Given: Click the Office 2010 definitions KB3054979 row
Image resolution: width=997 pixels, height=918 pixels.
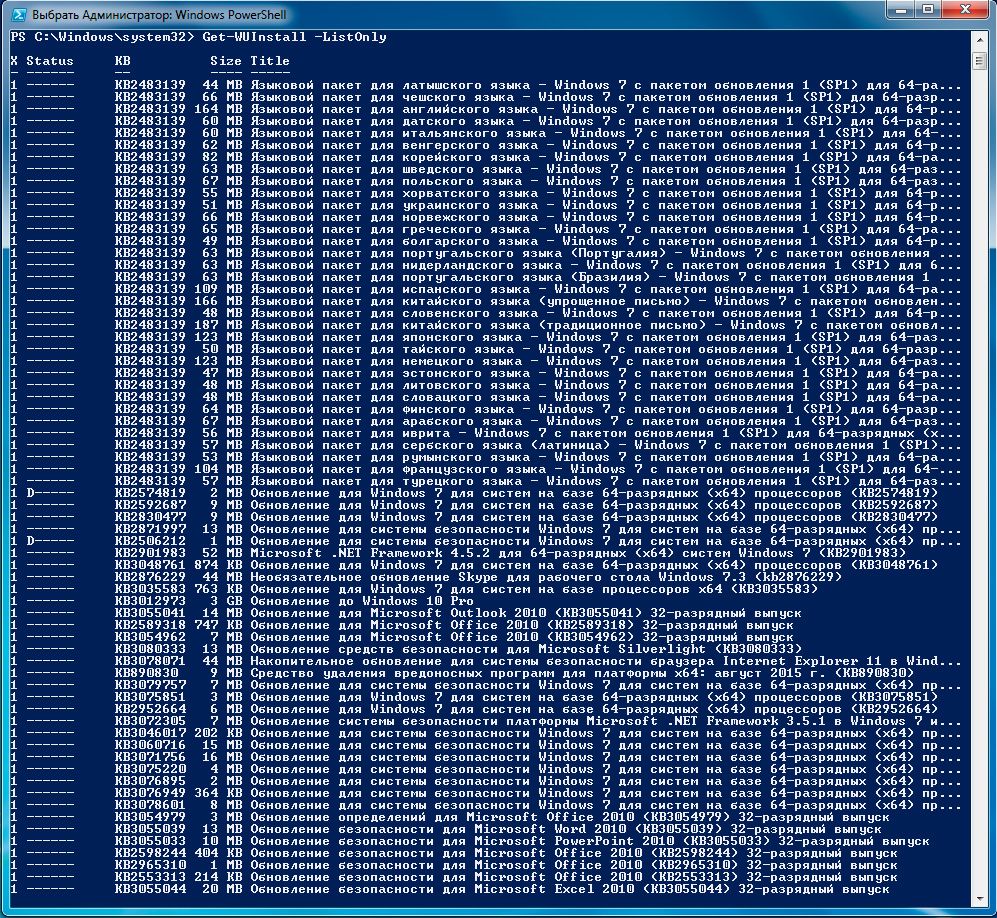Looking at the screenshot, I should (x=450, y=818).
